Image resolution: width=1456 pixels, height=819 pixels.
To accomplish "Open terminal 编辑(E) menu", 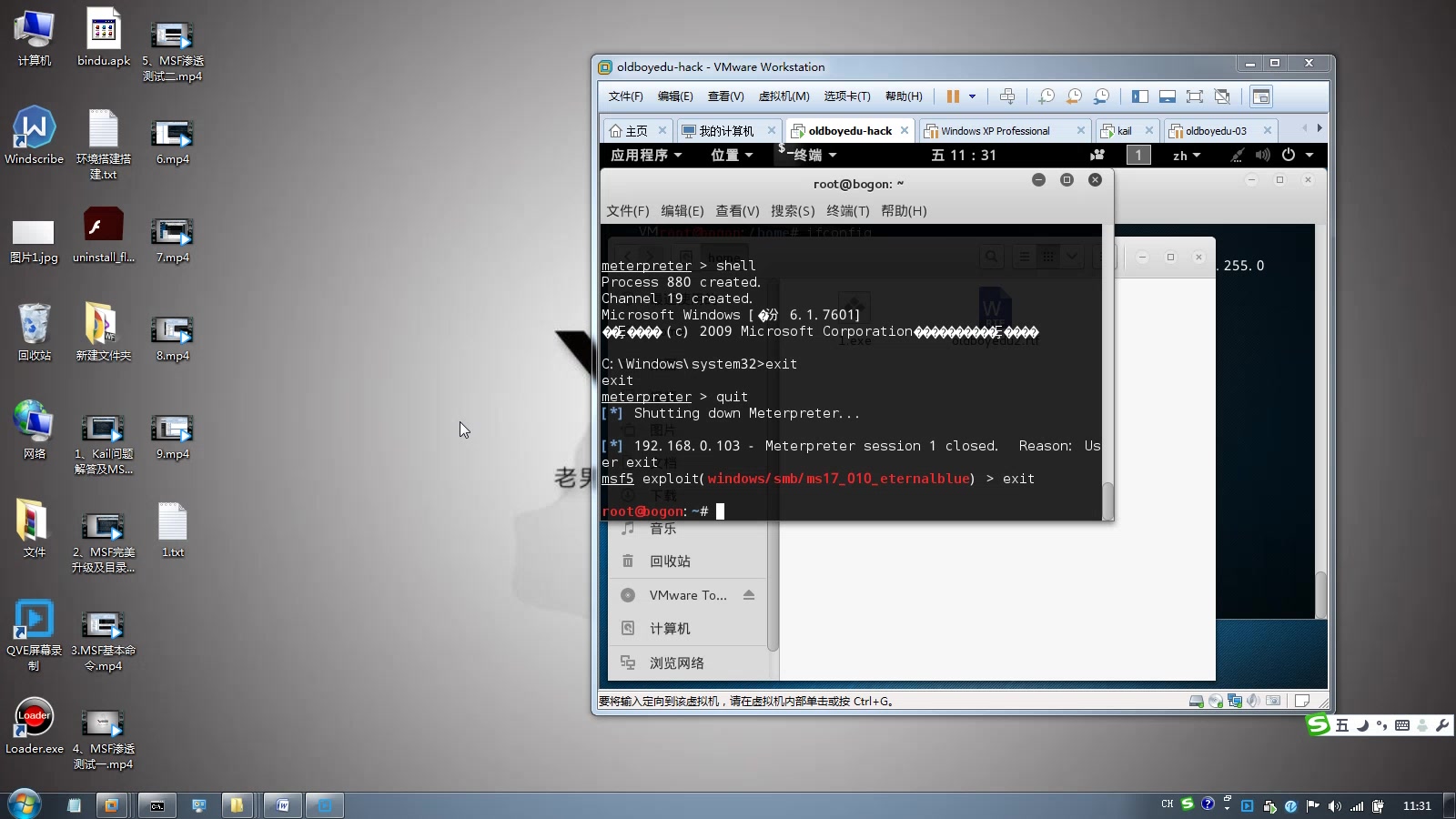I will click(x=682, y=211).
